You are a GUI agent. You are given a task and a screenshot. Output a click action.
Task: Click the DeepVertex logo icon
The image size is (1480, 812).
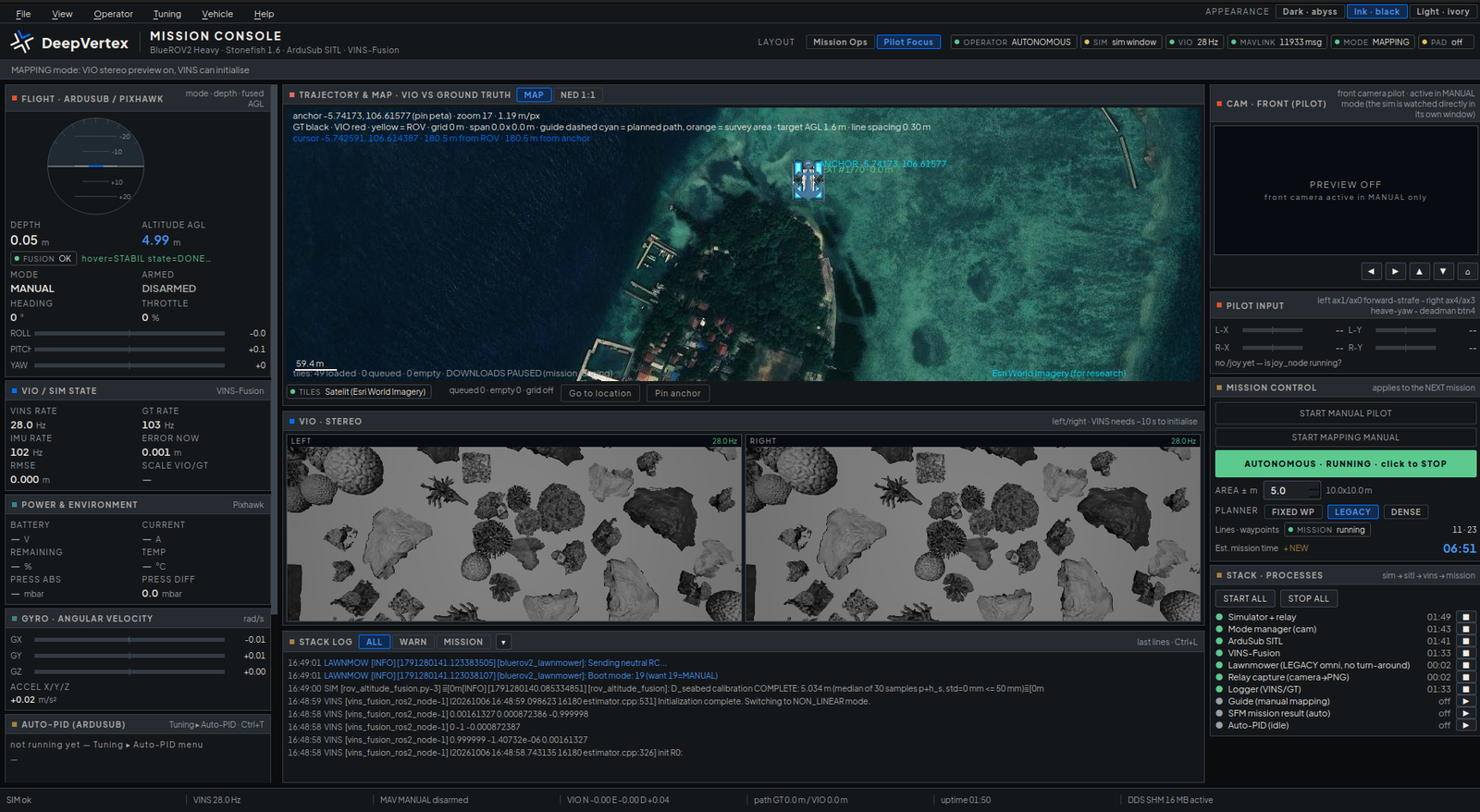pyautogui.click(x=21, y=42)
